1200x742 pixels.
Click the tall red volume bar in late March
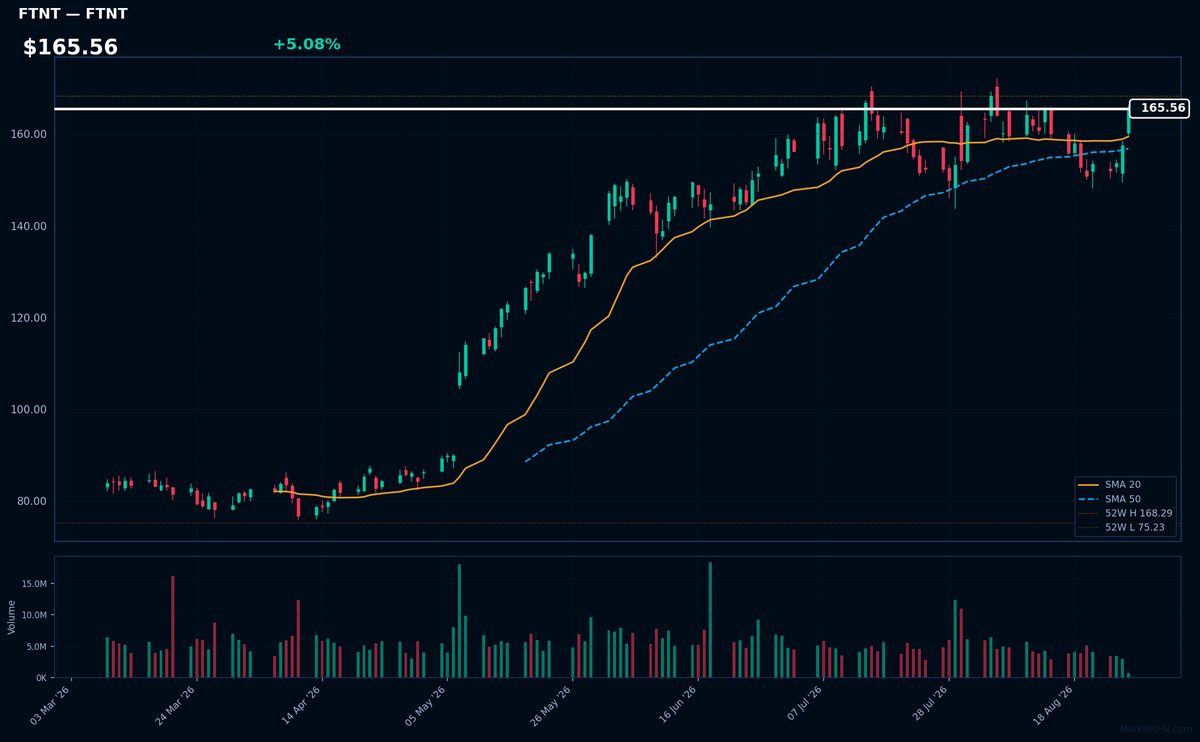click(x=172, y=627)
